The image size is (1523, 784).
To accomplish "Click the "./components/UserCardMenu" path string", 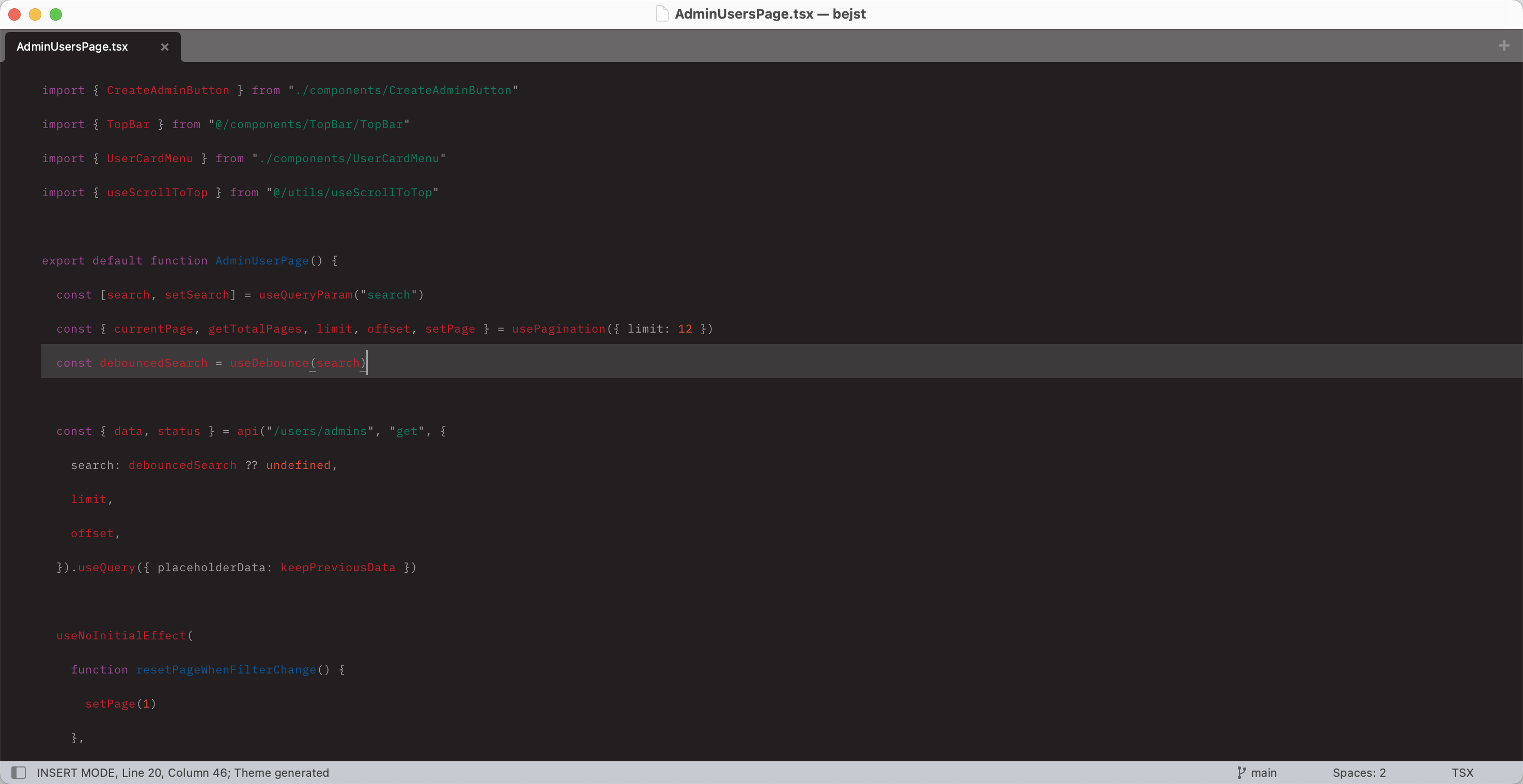I will tap(349, 158).
